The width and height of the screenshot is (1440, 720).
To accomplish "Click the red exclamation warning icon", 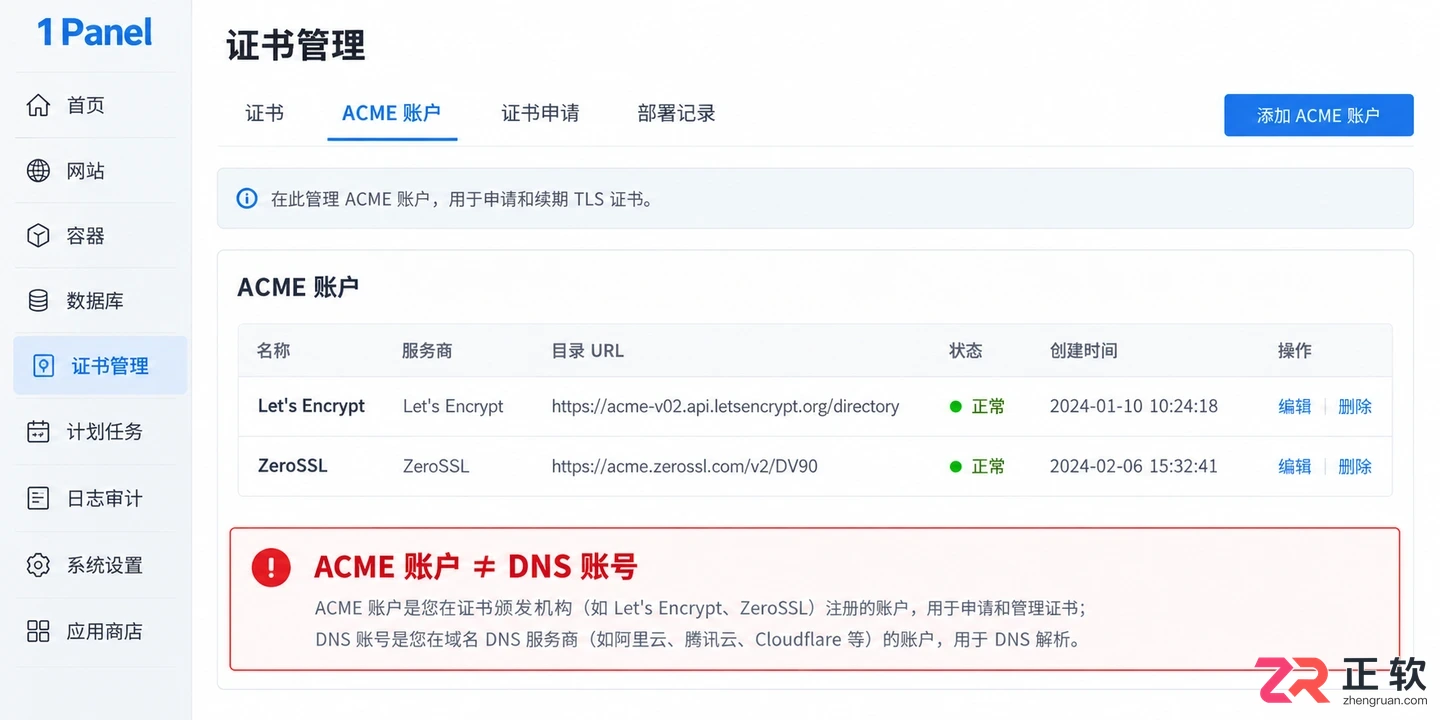I will tap(271, 567).
